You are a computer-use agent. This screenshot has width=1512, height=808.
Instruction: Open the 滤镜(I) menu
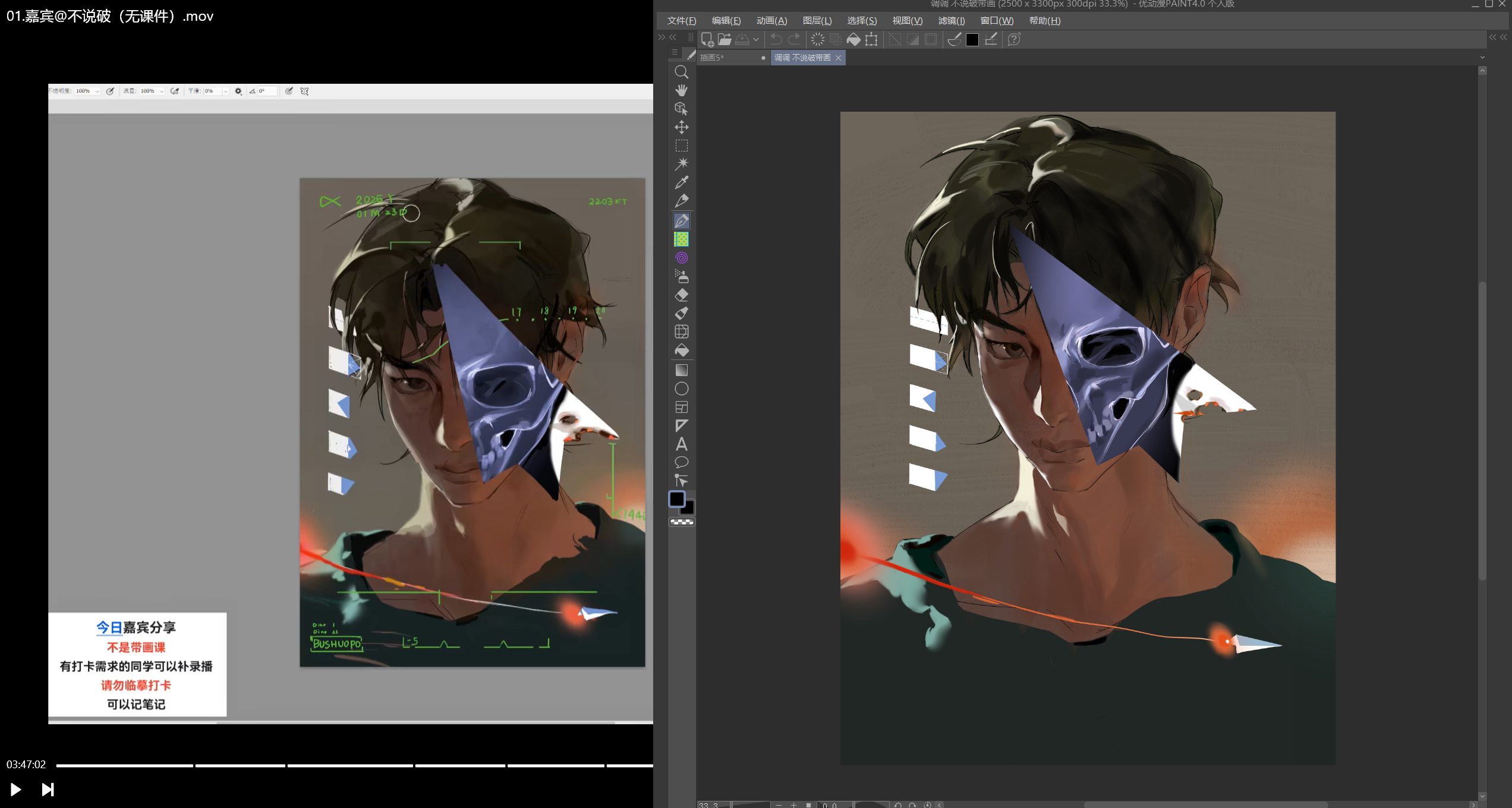point(951,21)
